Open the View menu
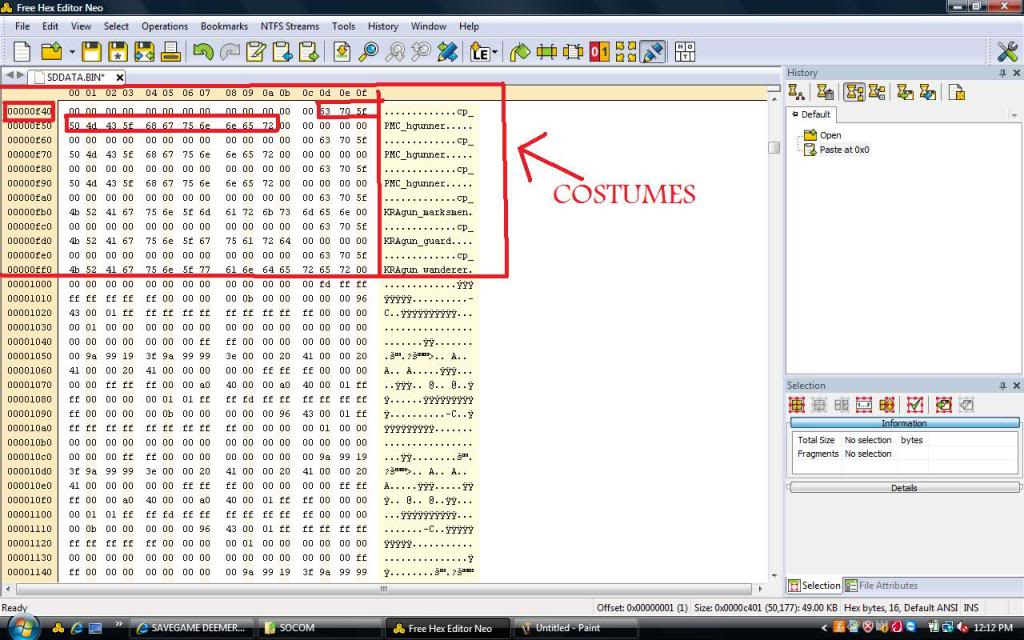The image size is (1024, 640). pos(81,26)
